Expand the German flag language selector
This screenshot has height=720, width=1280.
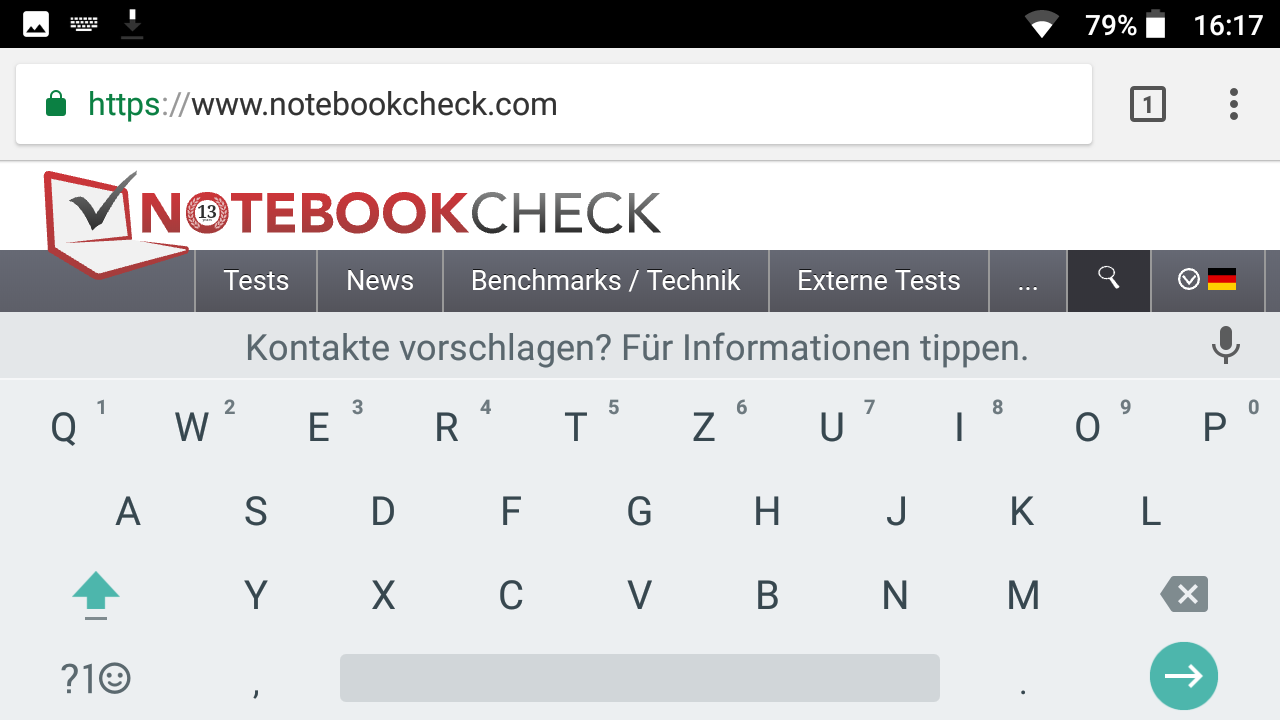tap(1206, 281)
